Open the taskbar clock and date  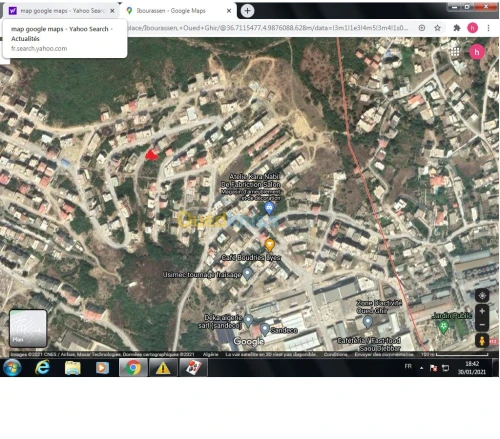coord(472,368)
